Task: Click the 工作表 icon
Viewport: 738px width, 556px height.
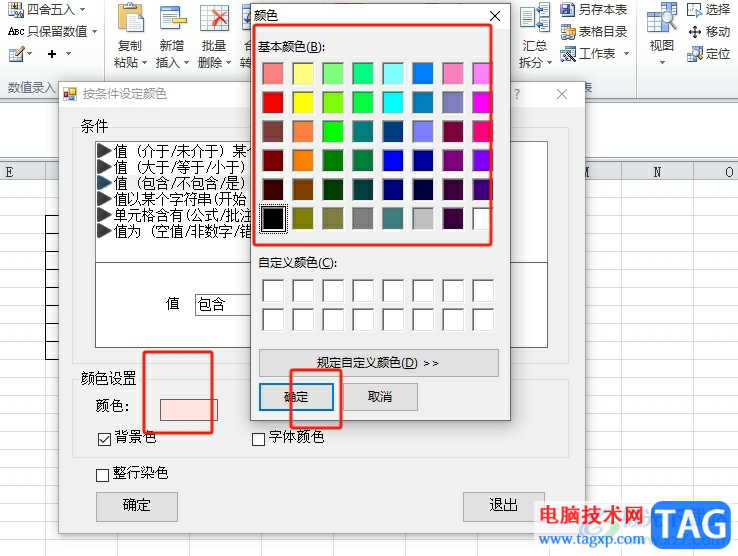Action: (x=568, y=54)
